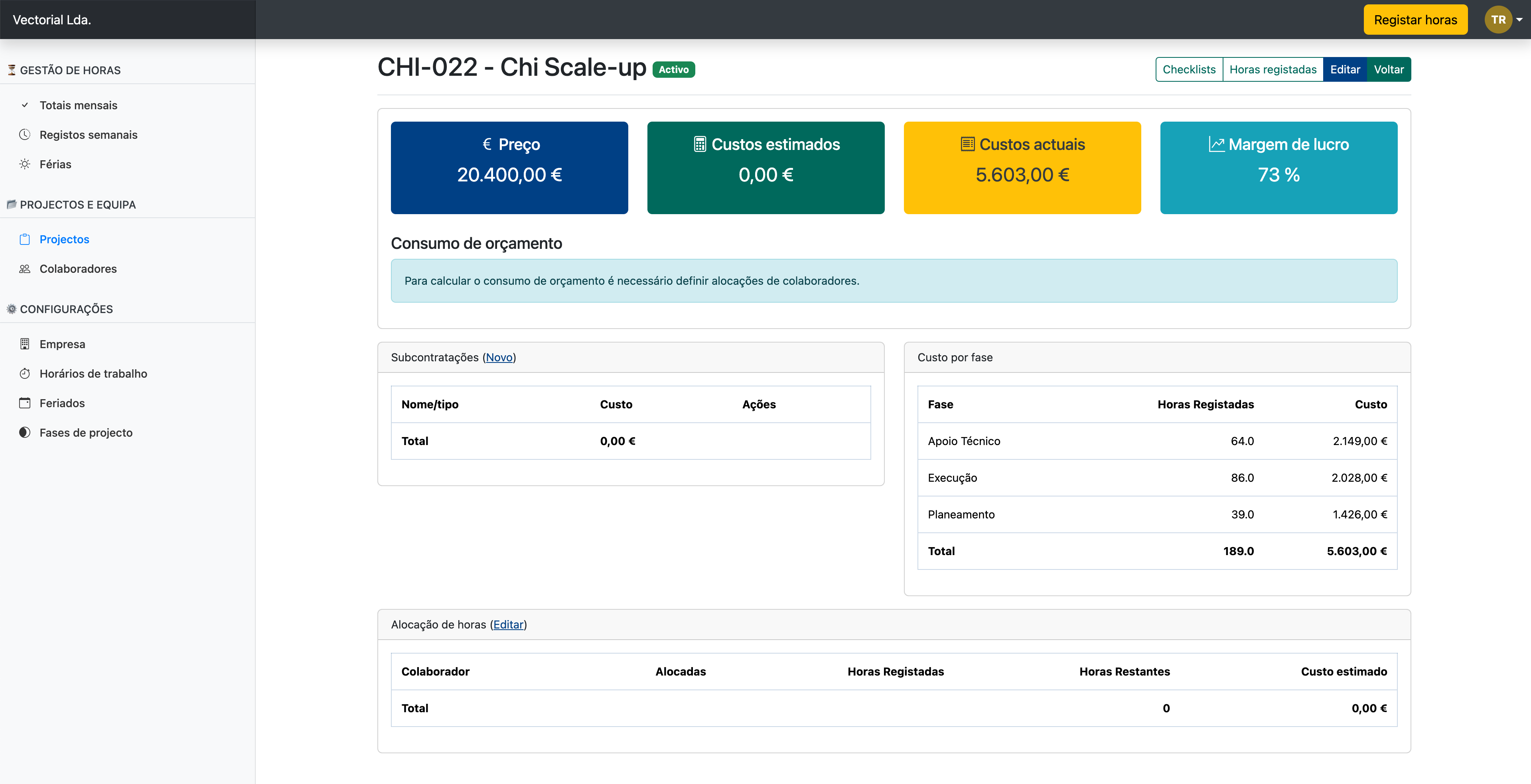Click the Horas Registadas header in Custo por fase

(1205, 404)
